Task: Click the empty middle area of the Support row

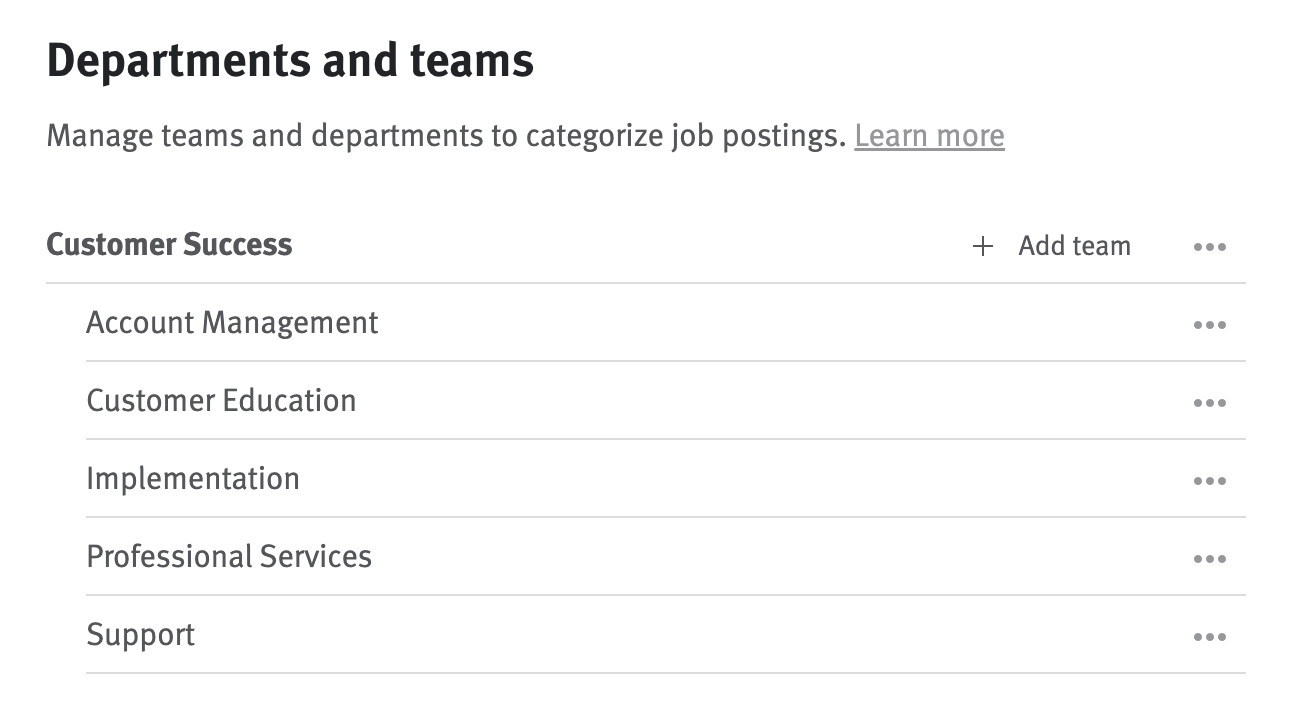Action: point(700,635)
